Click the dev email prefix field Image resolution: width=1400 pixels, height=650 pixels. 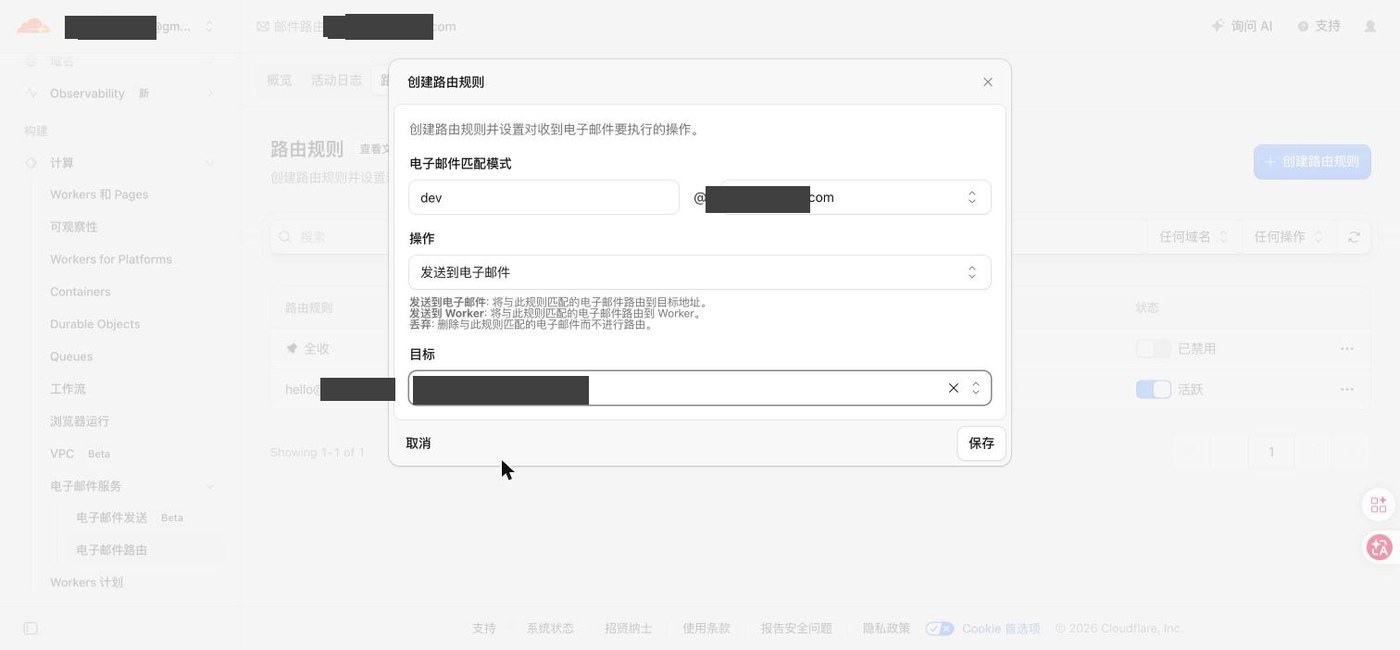(x=544, y=197)
